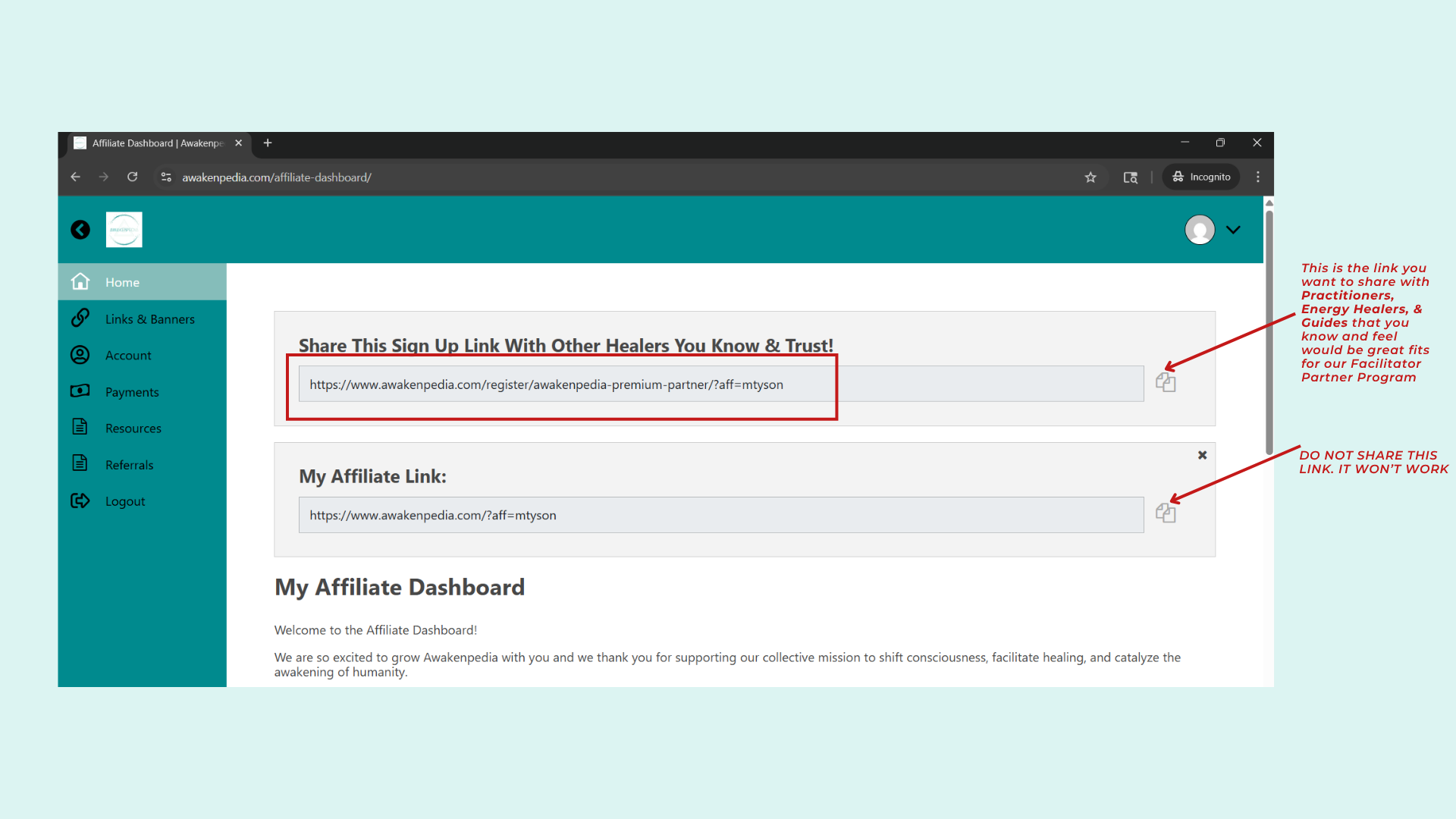Open Resources from sidebar
The height and width of the screenshot is (819, 1456).
coord(133,428)
